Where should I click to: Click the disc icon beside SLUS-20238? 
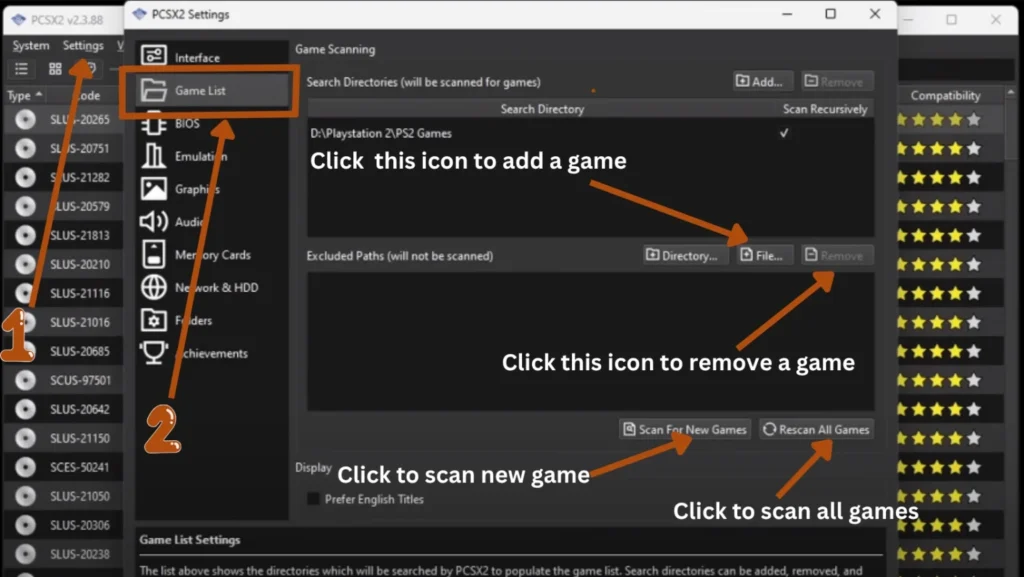[x=25, y=554]
